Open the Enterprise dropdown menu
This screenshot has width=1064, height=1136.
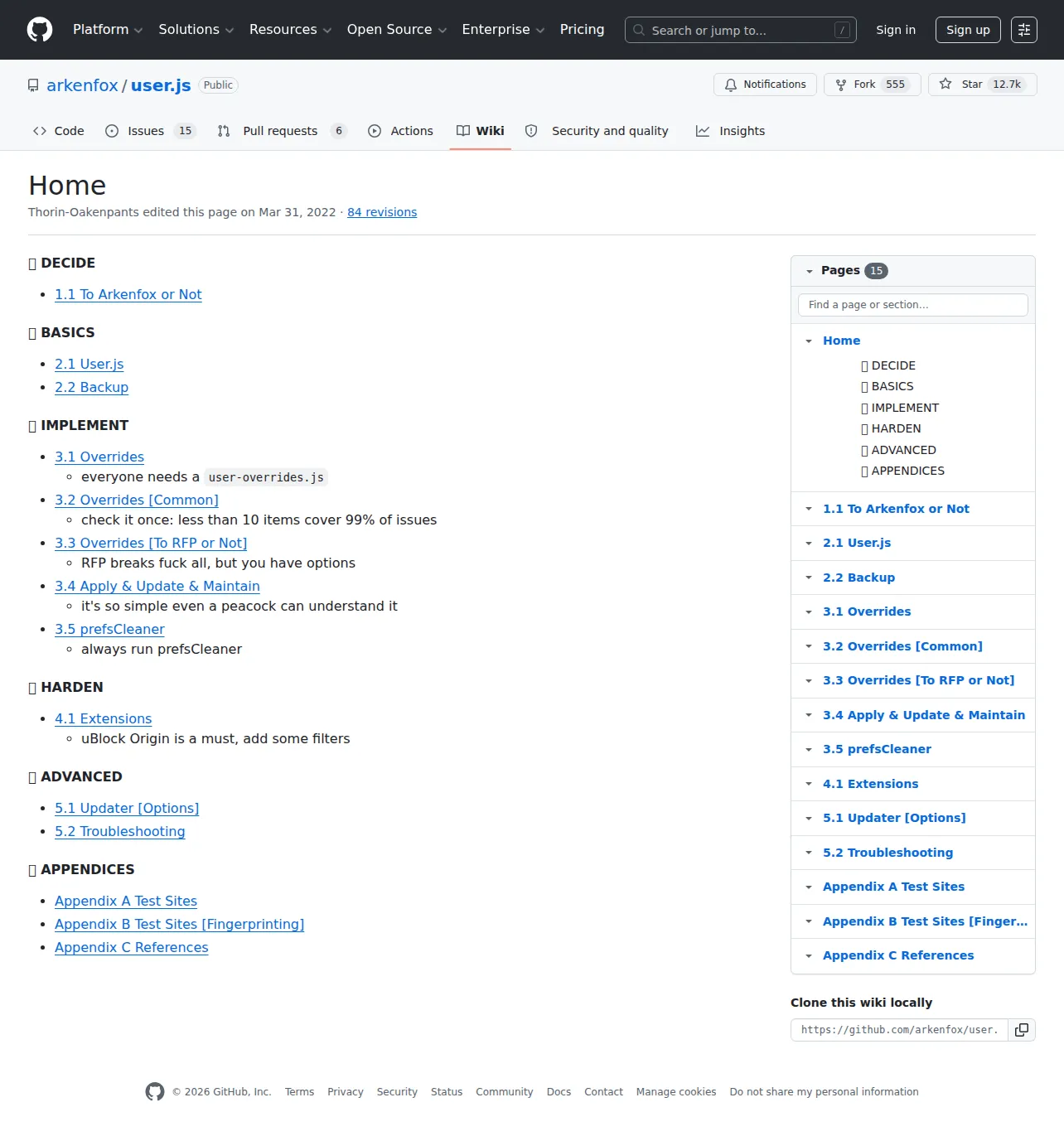[503, 30]
